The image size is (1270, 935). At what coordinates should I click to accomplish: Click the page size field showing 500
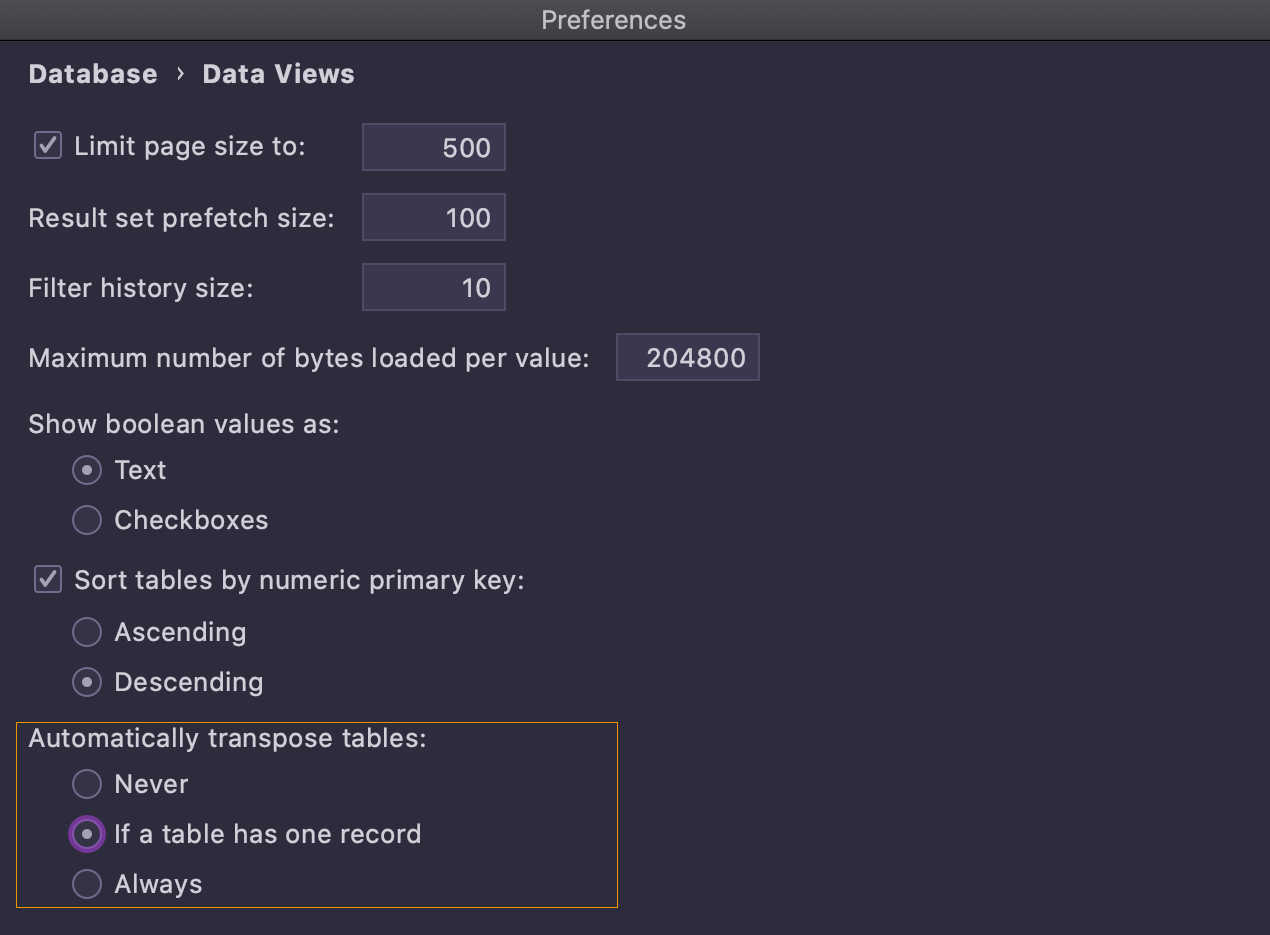[434, 148]
